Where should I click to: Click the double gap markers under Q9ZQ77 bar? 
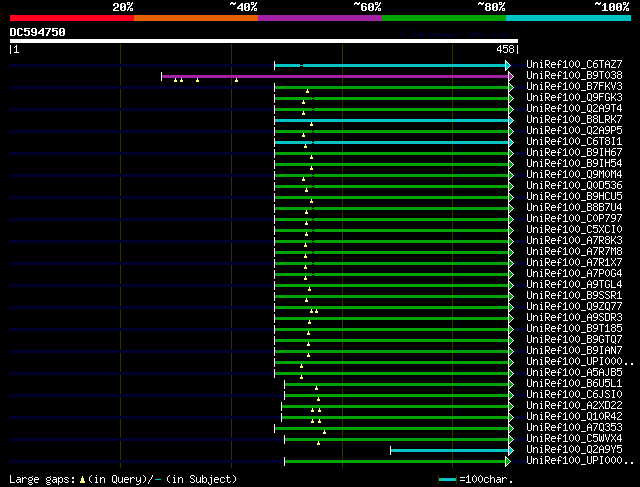(314, 311)
